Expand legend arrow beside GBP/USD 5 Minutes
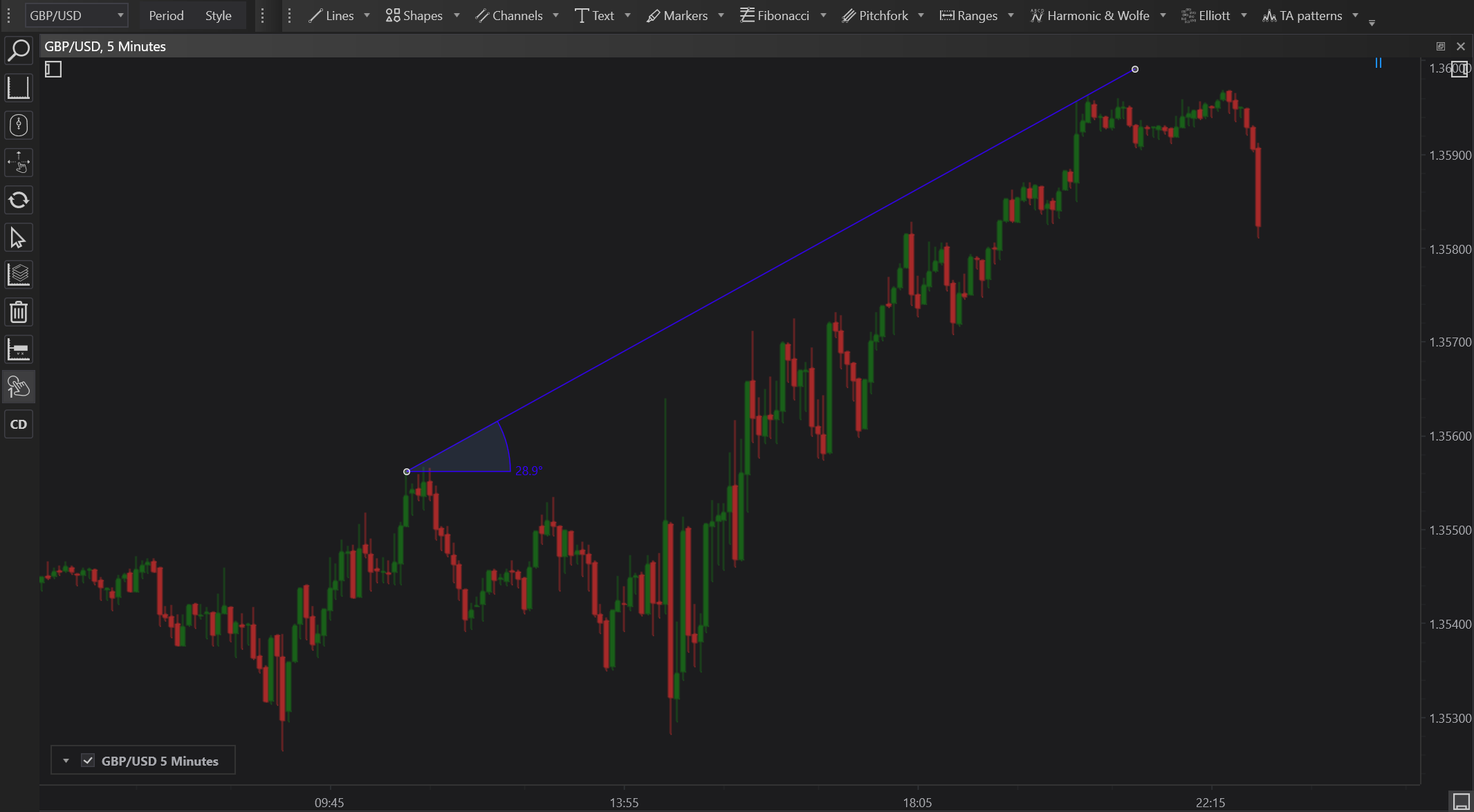Screen dimensions: 1474x812 (x=66, y=761)
